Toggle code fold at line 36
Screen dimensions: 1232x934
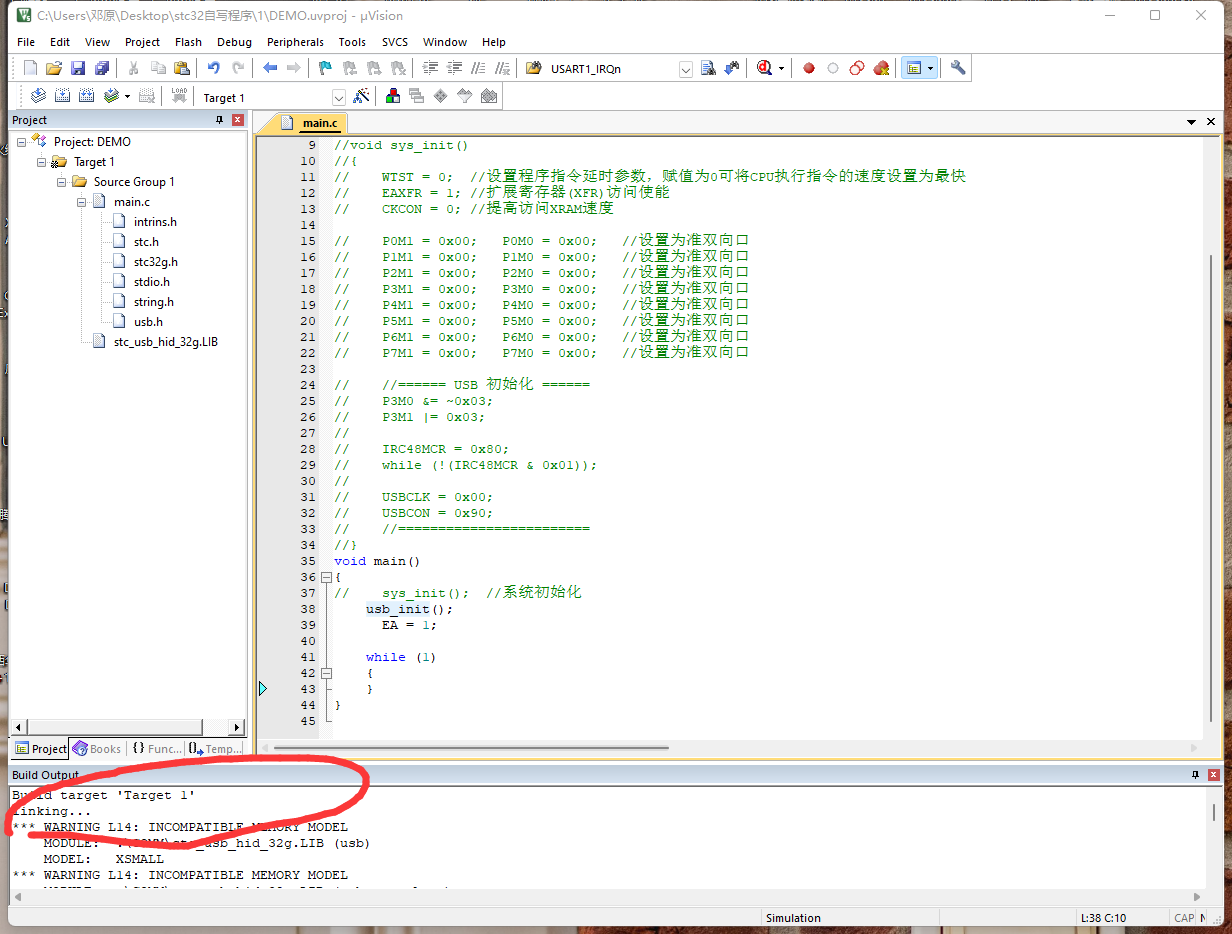pyautogui.click(x=326, y=577)
